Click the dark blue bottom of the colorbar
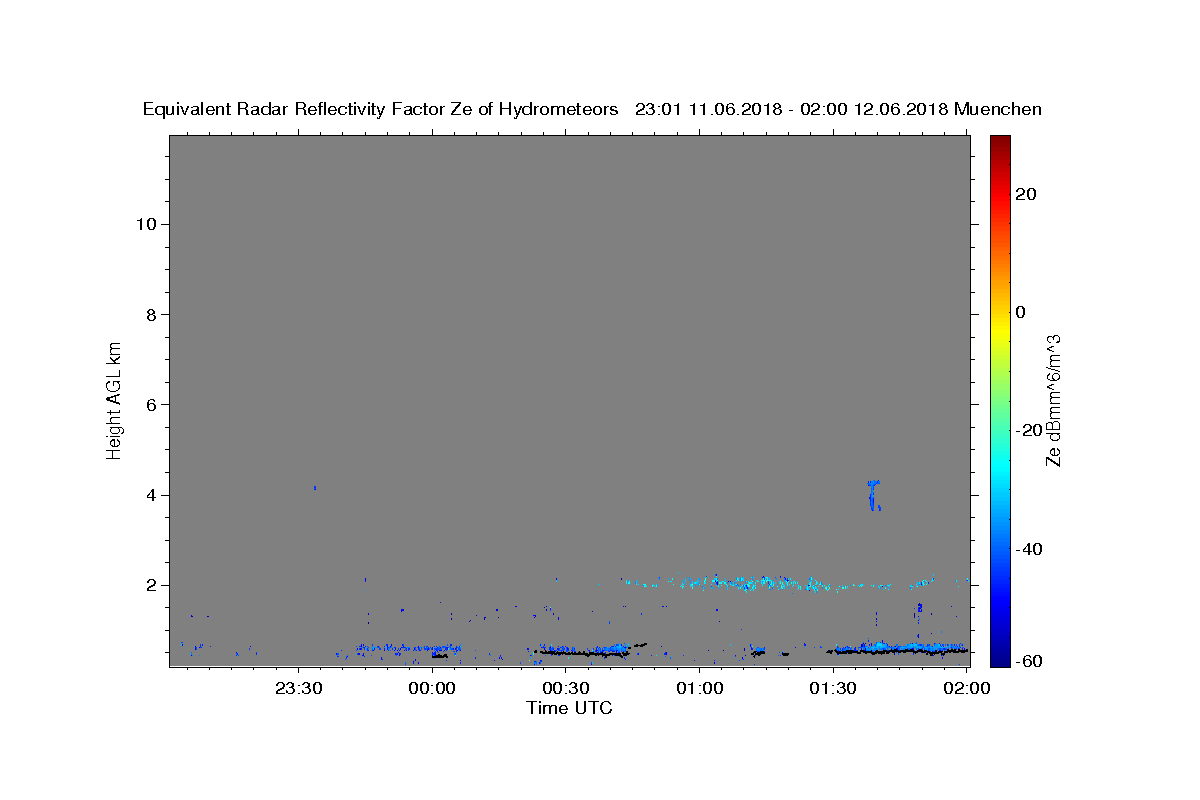The image size is (1200, 800). click(1000, 655)
